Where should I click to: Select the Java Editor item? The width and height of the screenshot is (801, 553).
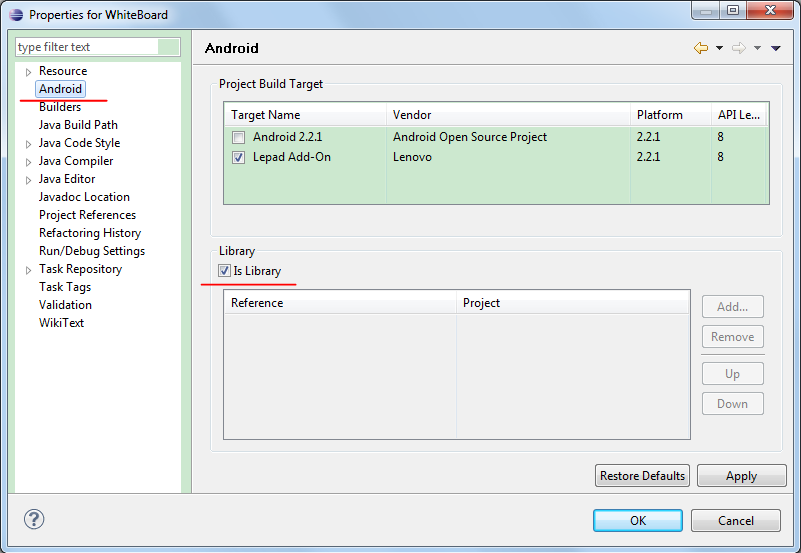67,179
